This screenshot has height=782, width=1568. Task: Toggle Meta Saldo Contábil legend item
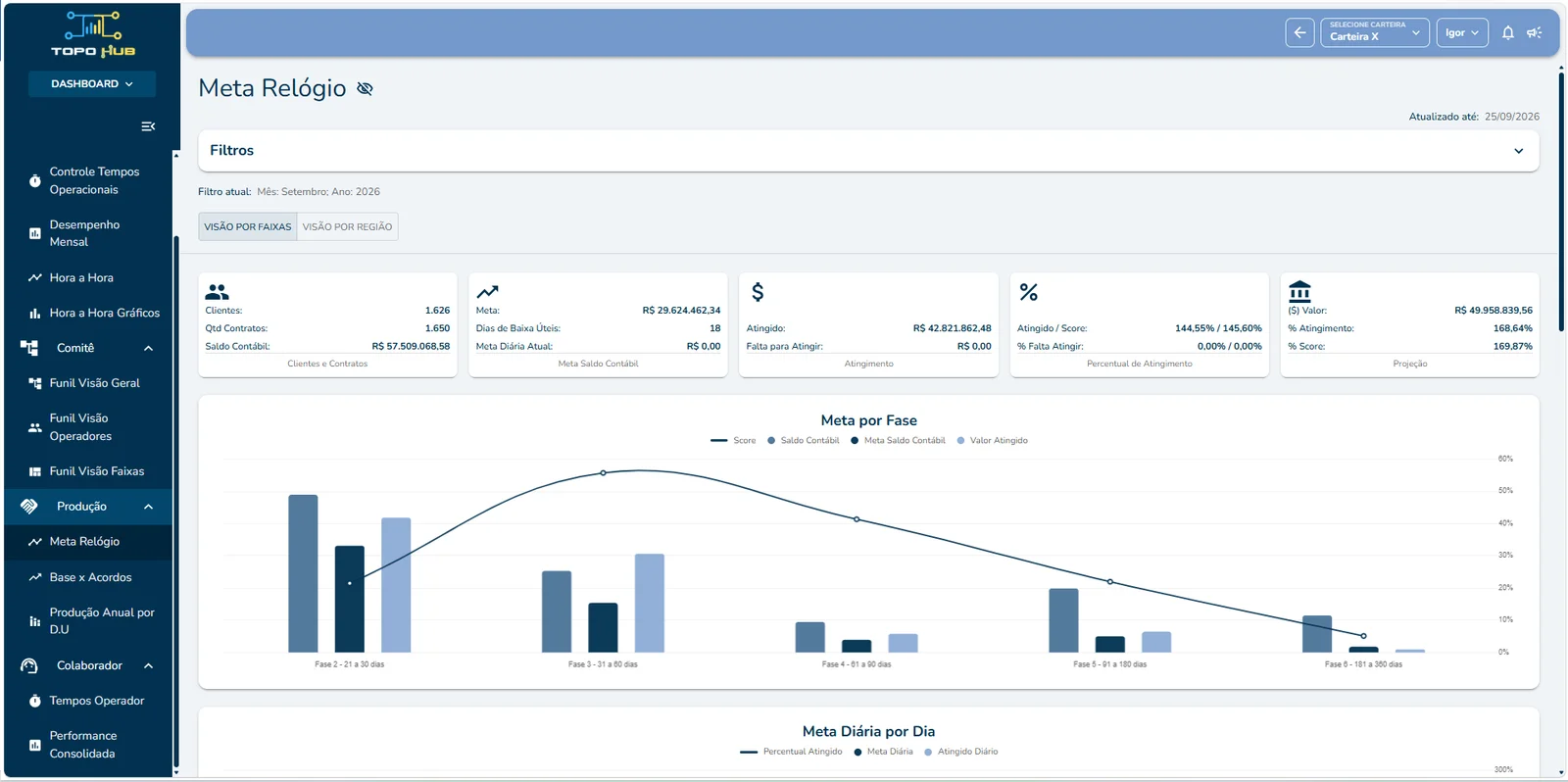(898, 440)
